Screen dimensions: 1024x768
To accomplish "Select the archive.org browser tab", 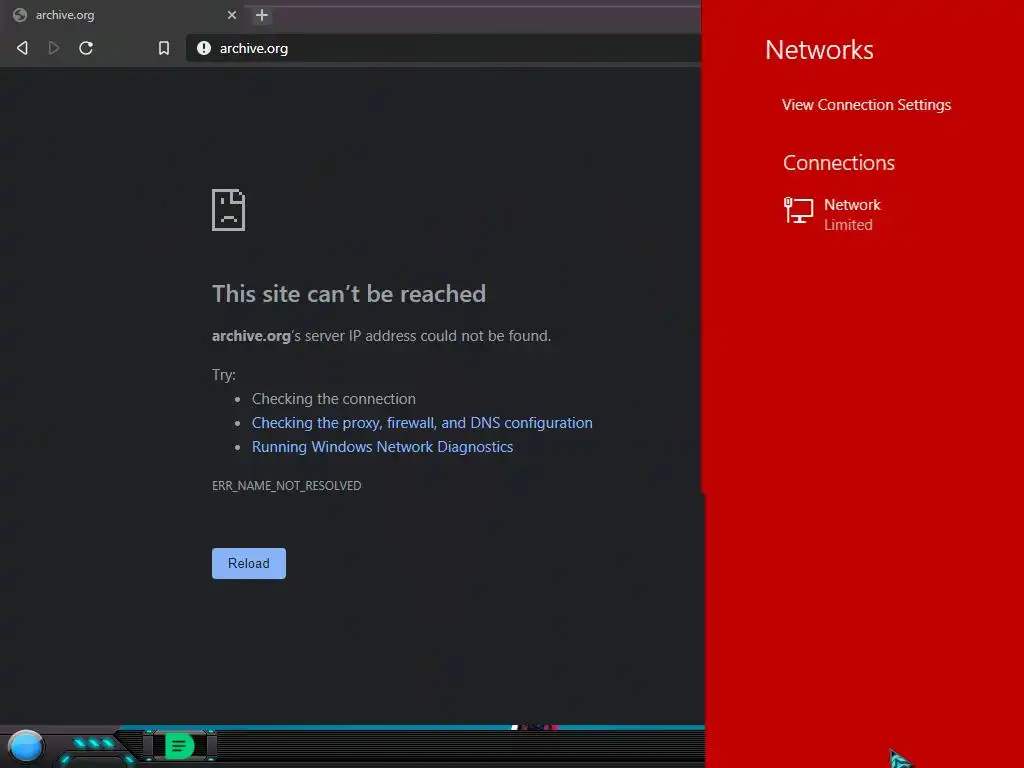I will coord(124,15).
